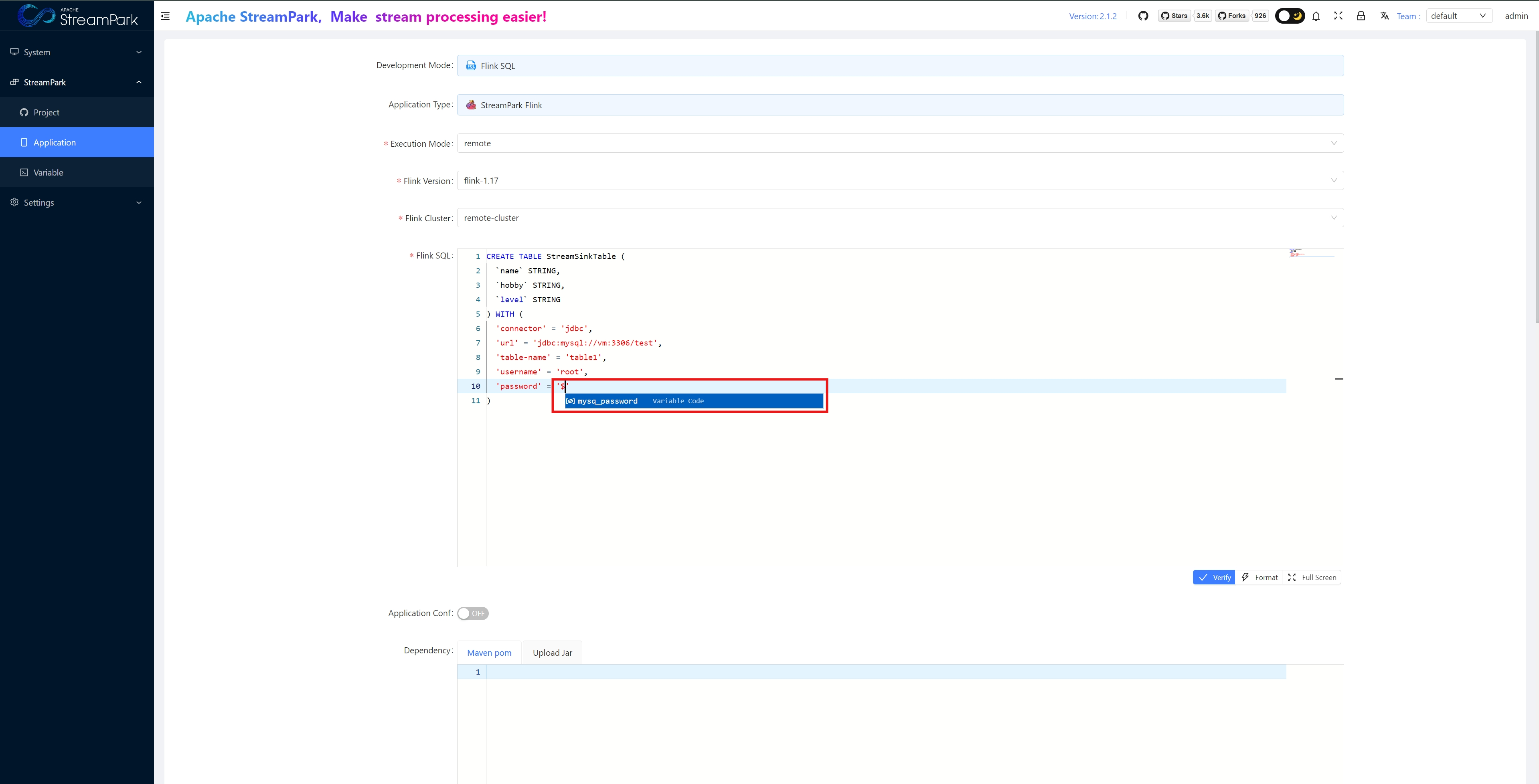The height and width of the screenshot is (784, 1539).
Task: Enter fullscreen using header expand icon
Action: pyautogui.click(x=1338, y=16)
